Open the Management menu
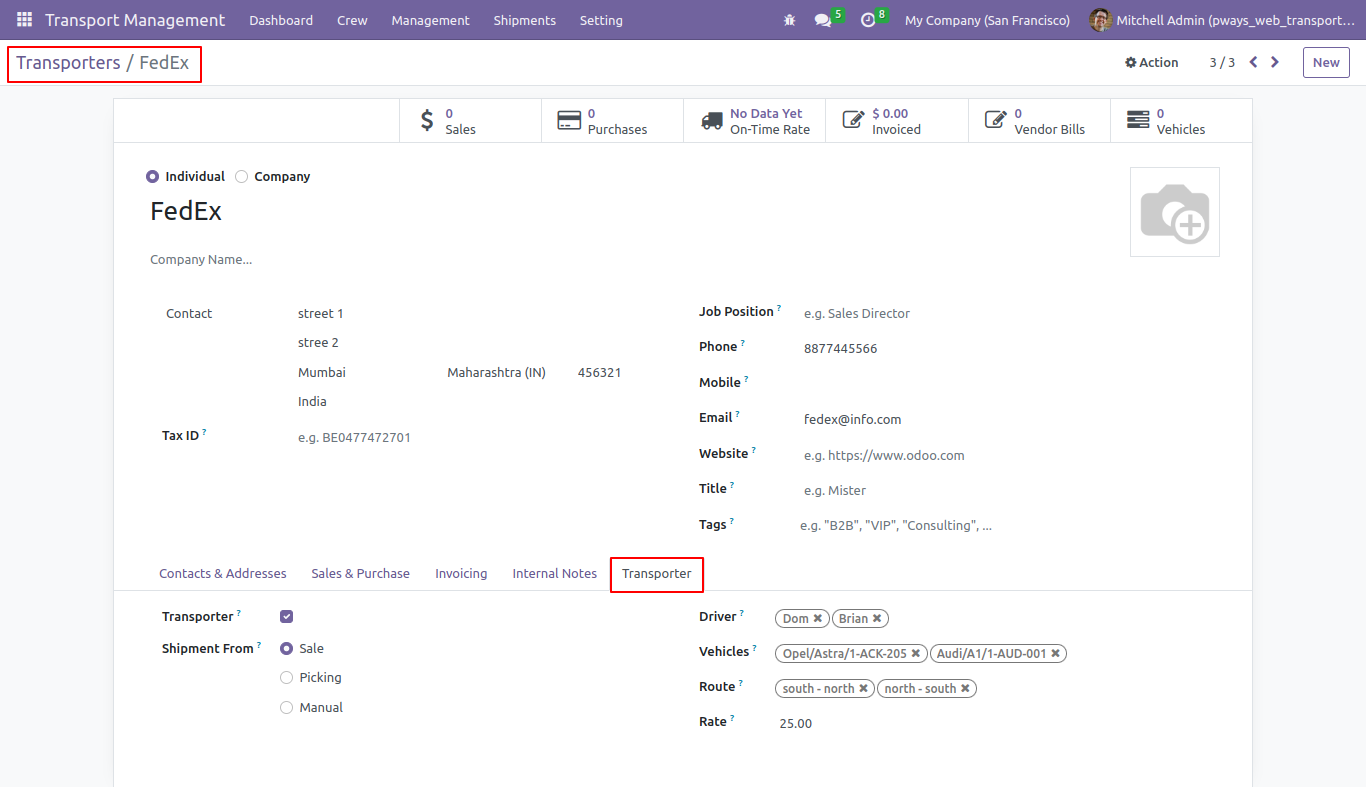The width and height of the screenshot is (1366, 787). tap(430, 20)
